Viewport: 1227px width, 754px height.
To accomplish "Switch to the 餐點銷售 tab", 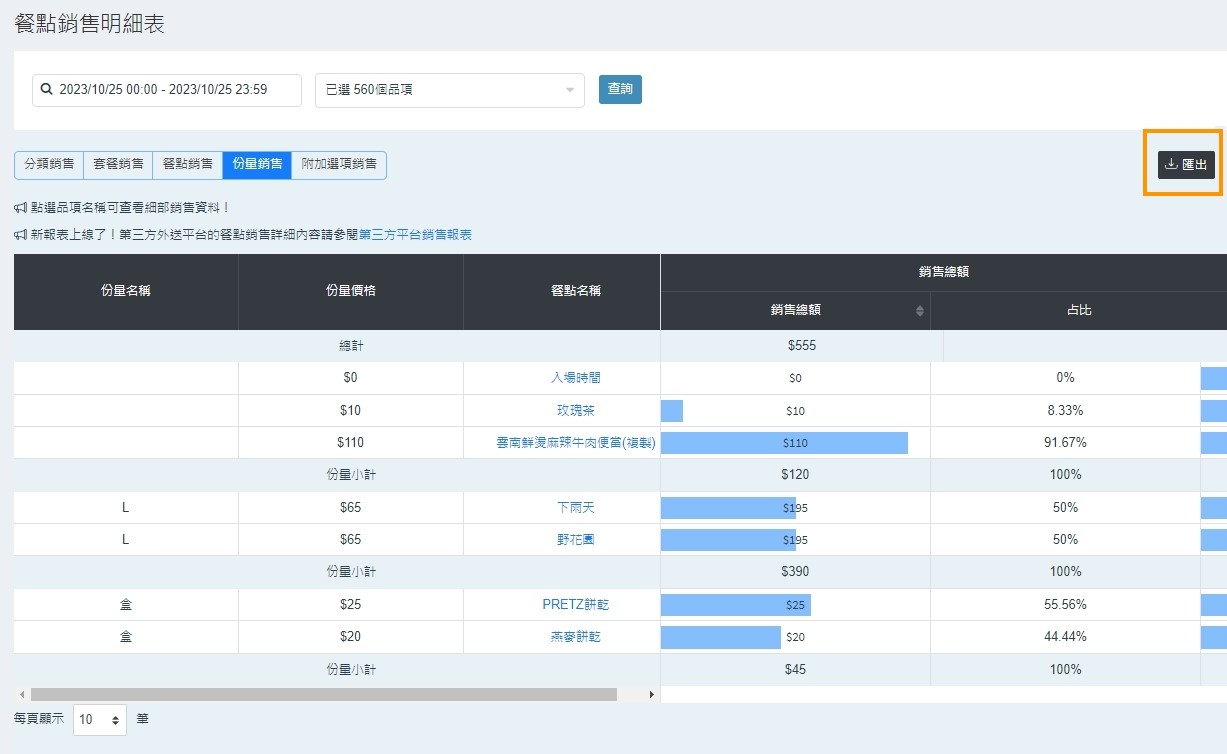I will pyautogui.click(x=188, y=165).
